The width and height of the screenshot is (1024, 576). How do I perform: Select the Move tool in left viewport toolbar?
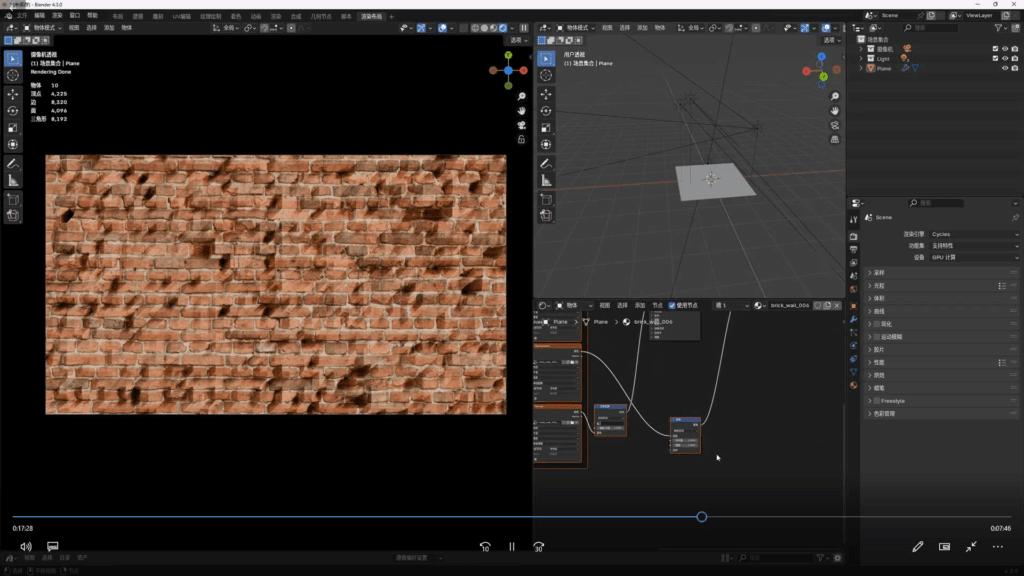(13, 93)
